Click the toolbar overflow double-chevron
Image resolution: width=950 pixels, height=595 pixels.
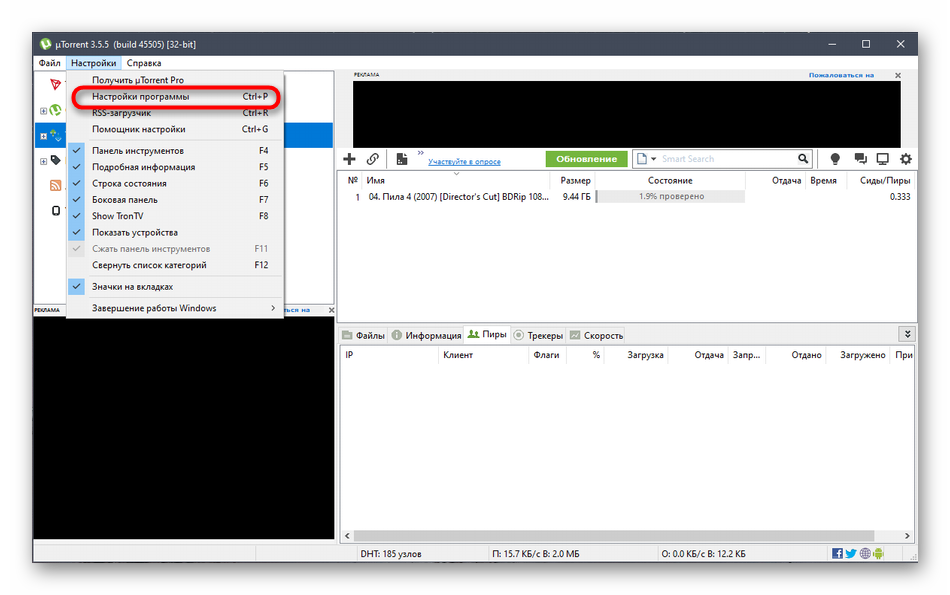pos(420,153)
